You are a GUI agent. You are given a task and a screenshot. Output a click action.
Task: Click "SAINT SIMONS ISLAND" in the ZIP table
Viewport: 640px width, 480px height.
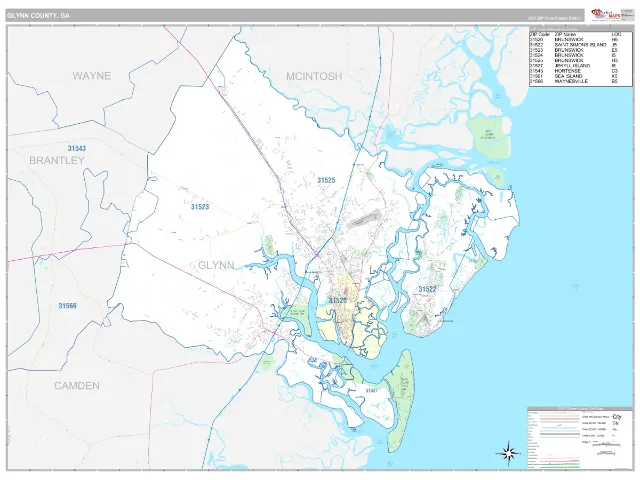[x=580, y=45]
